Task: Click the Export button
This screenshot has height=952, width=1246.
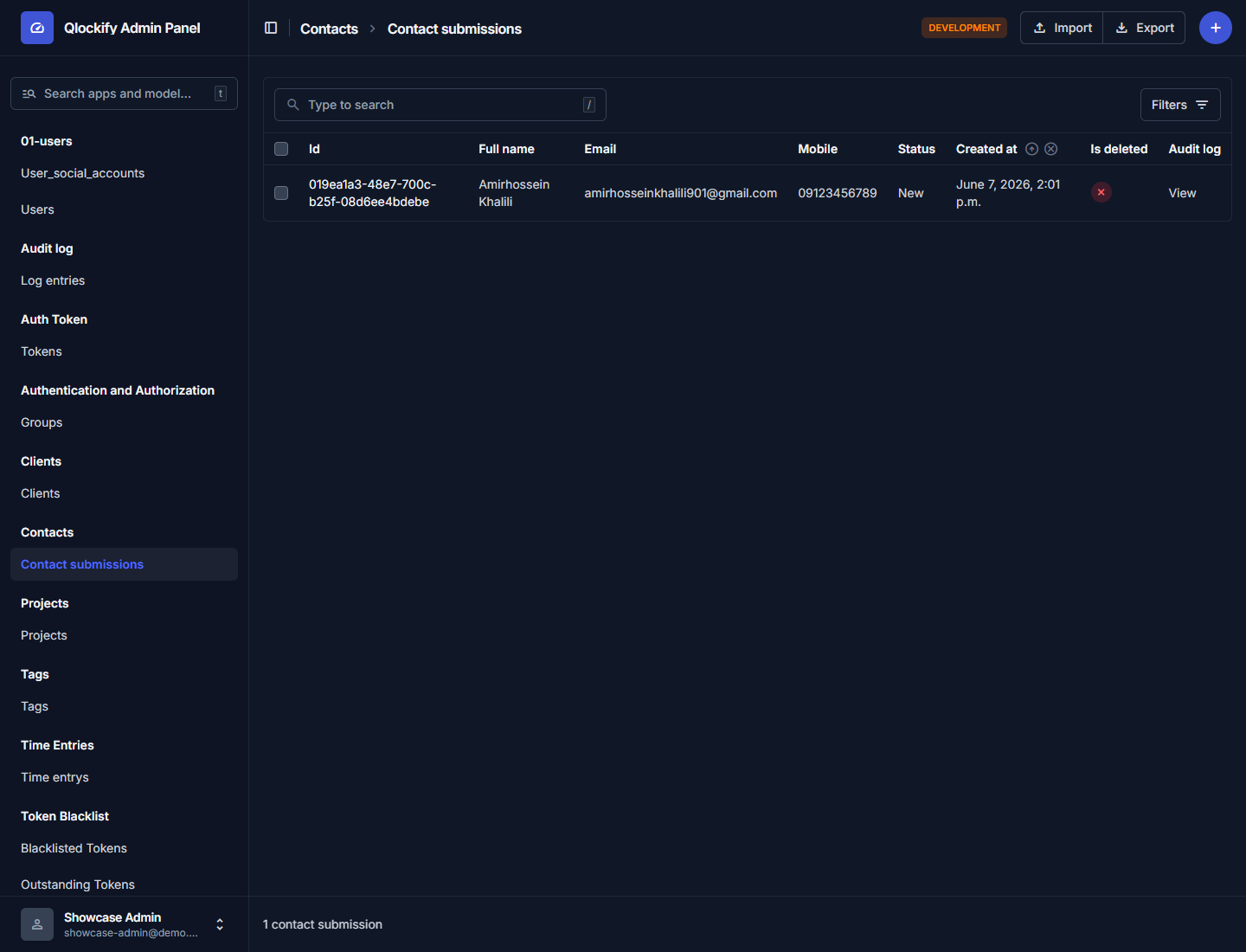Action: coord(1144,28)
